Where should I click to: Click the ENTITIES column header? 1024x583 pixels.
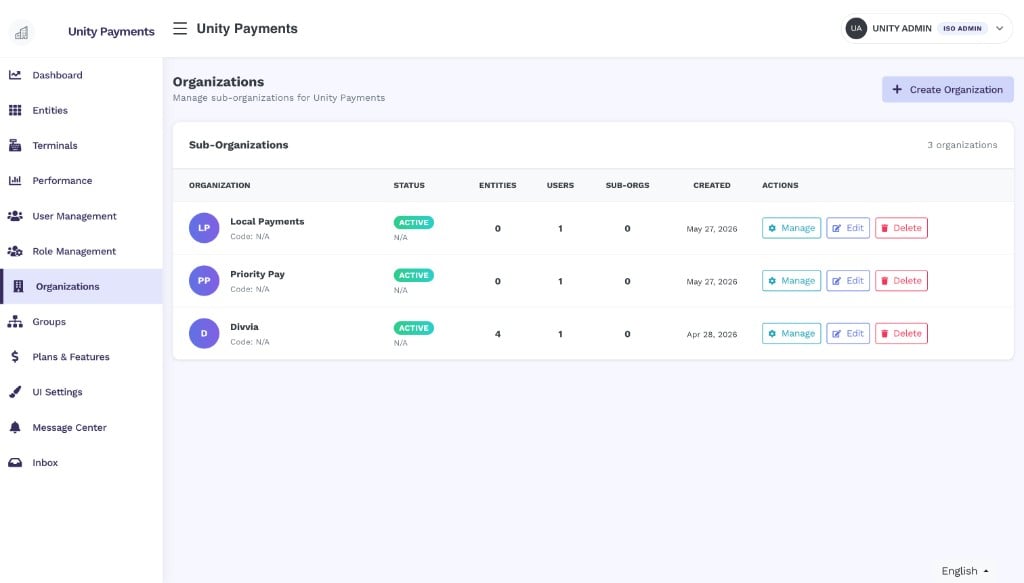498,185
